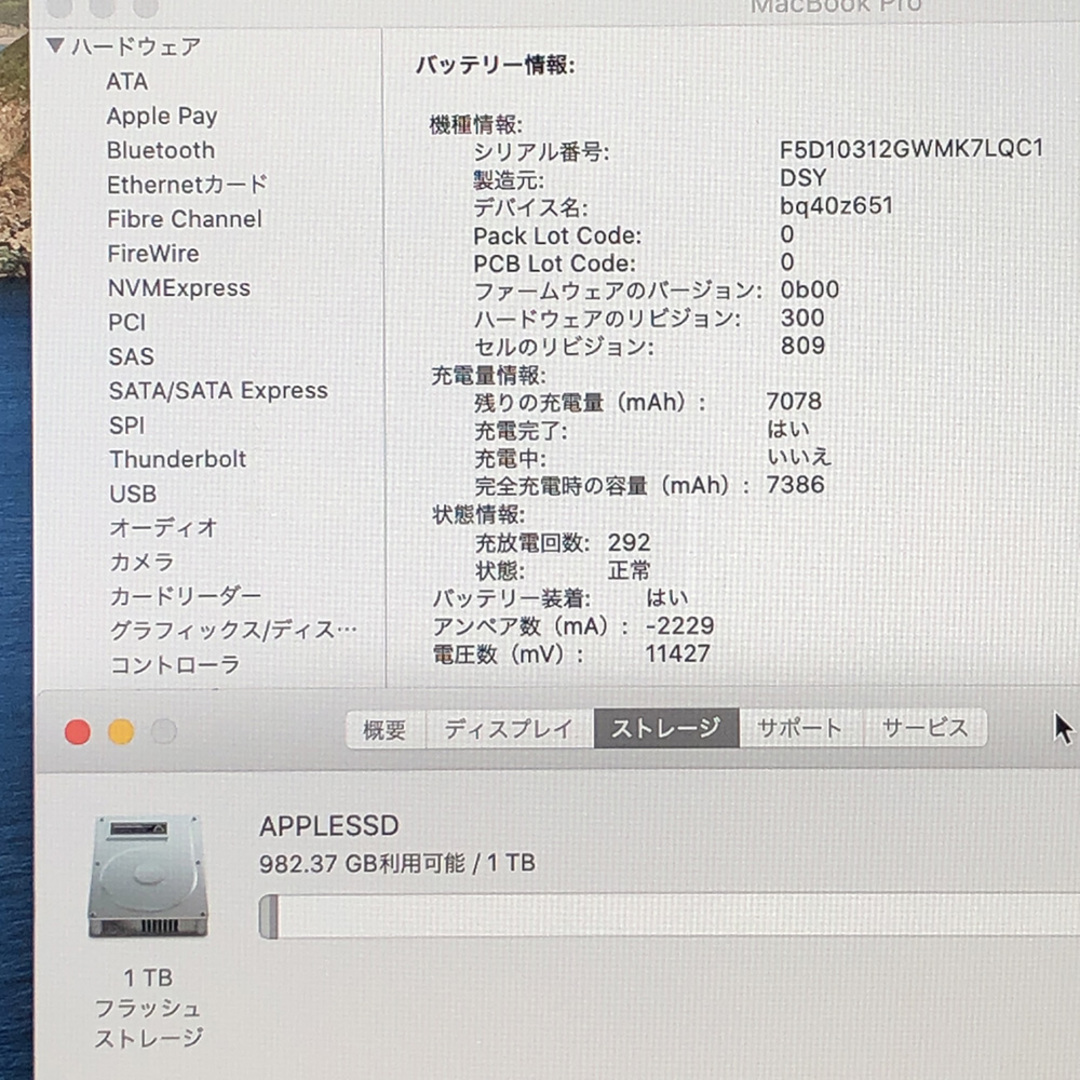Screen dimensions: 1080x1080
Task: Select SAS hardware entry
Action: pos(132,357)
